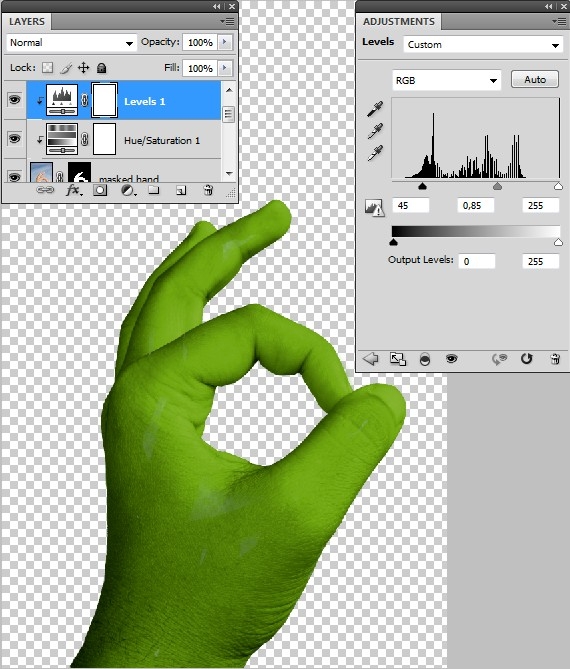Open layer style fx menu

74,190
